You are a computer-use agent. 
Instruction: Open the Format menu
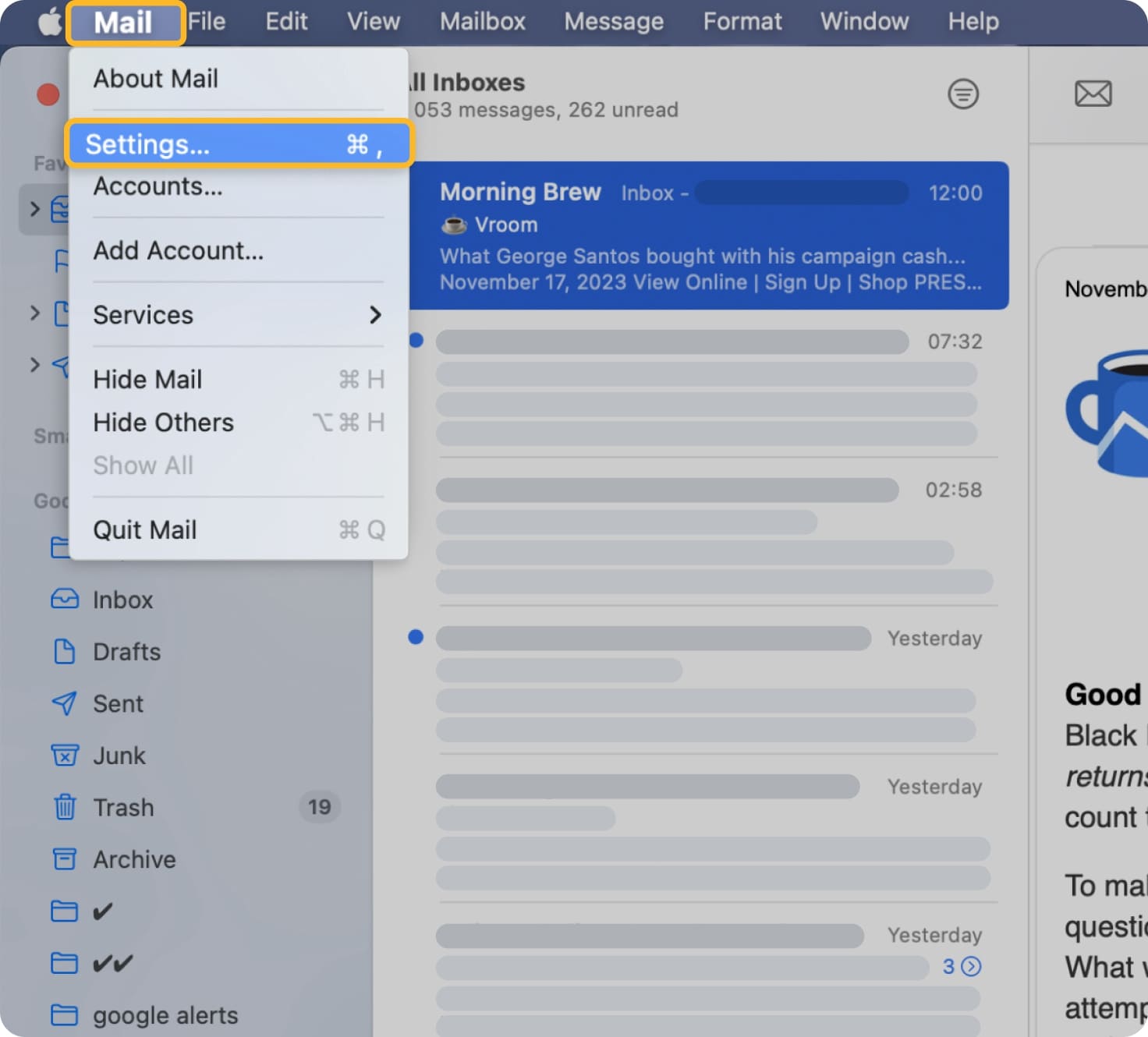(x=742, y=22)
